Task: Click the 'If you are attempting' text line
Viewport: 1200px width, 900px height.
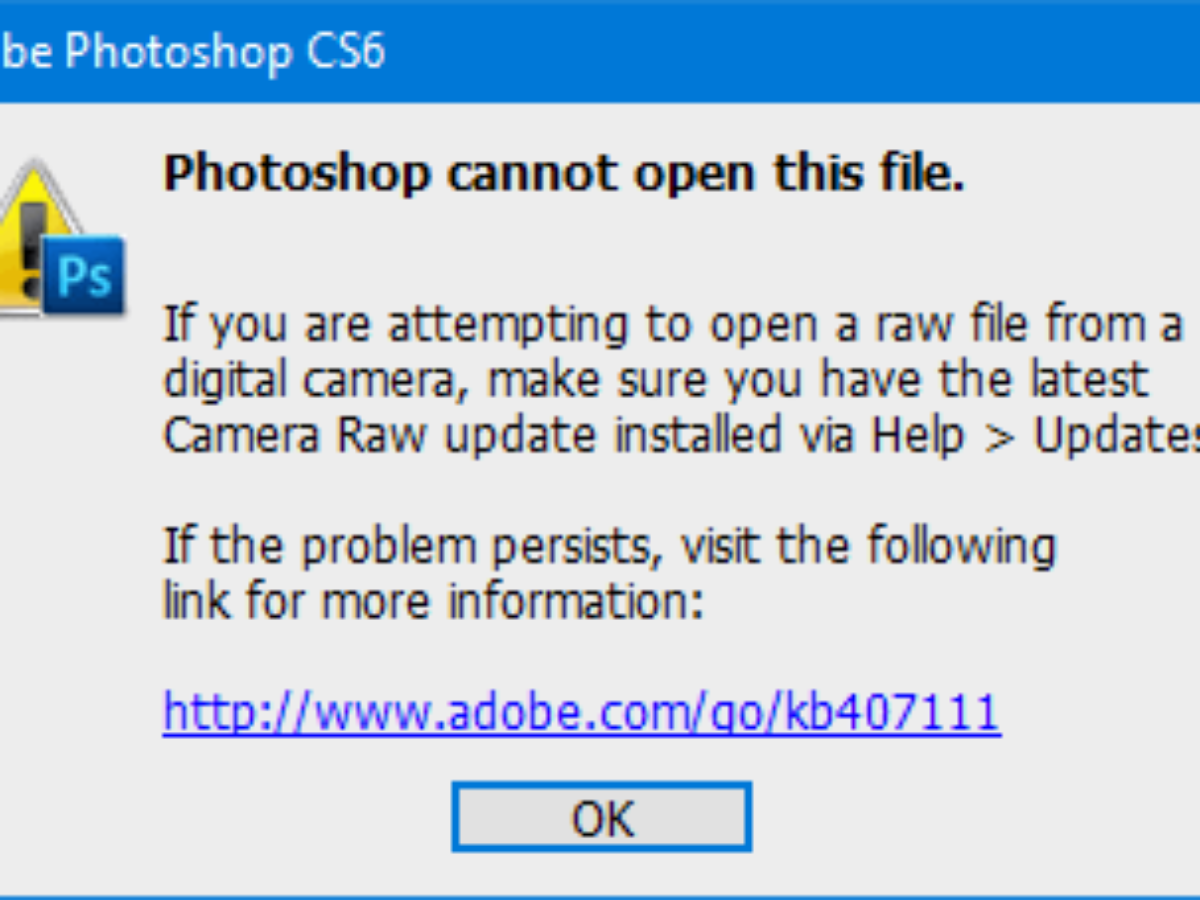Action: [x=672, y=325]
